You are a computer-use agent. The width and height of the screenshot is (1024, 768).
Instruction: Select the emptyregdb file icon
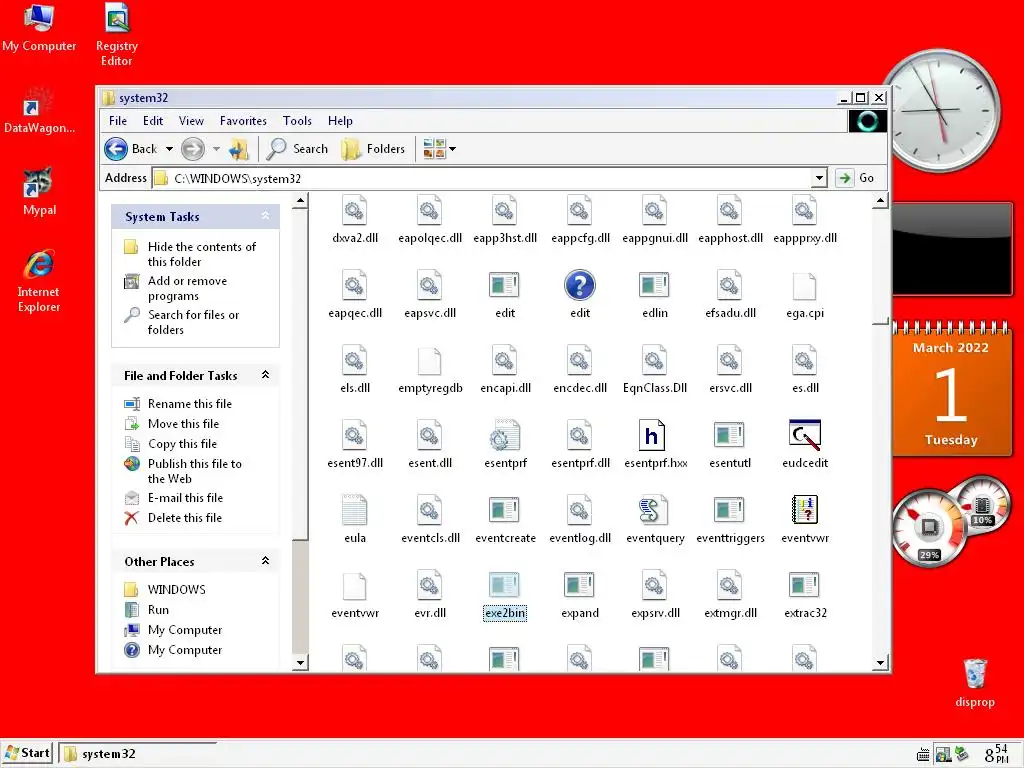(429, 360)
